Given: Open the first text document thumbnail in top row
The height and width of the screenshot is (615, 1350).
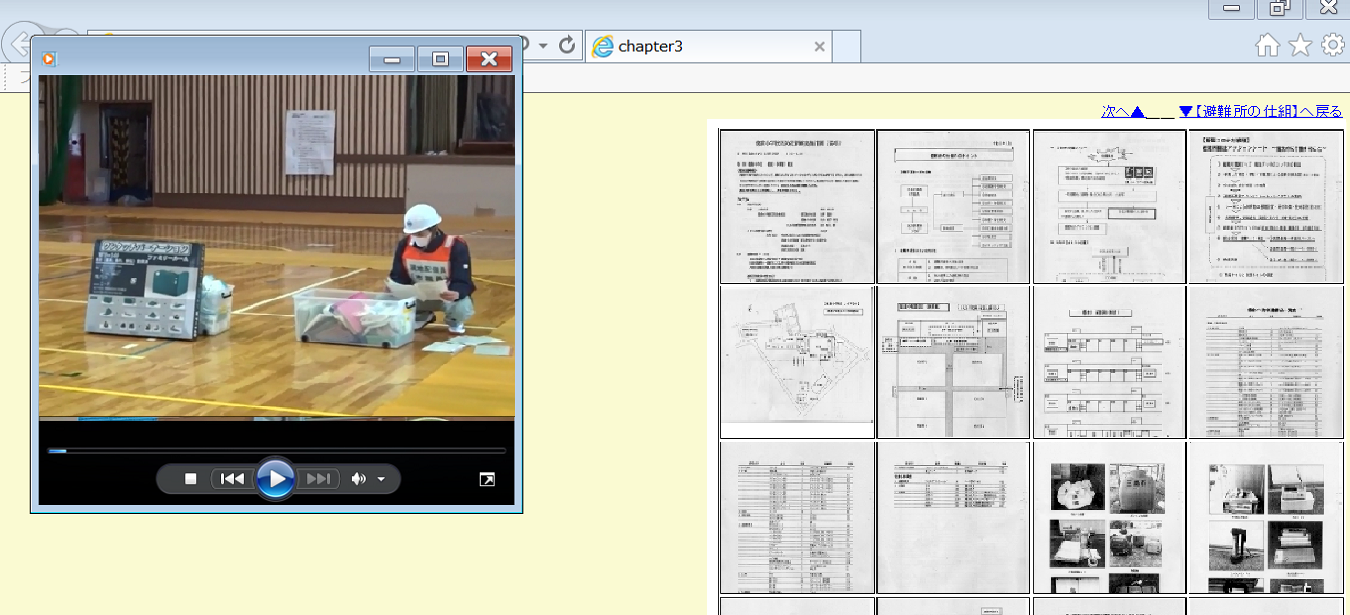Looking at the screenshot, I should [797, 206].
